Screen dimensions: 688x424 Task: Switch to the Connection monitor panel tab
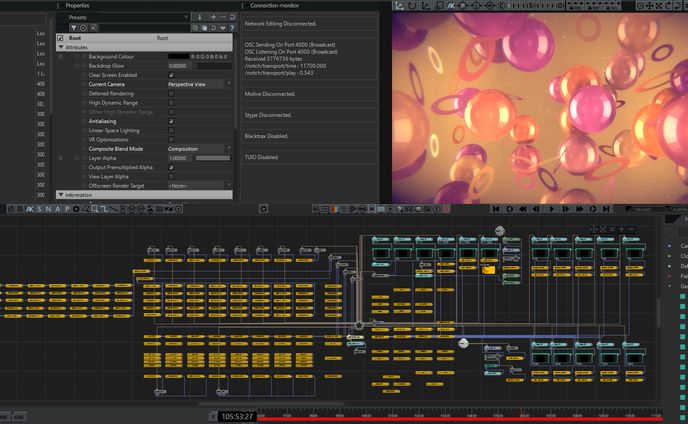(x=274, y=5)
